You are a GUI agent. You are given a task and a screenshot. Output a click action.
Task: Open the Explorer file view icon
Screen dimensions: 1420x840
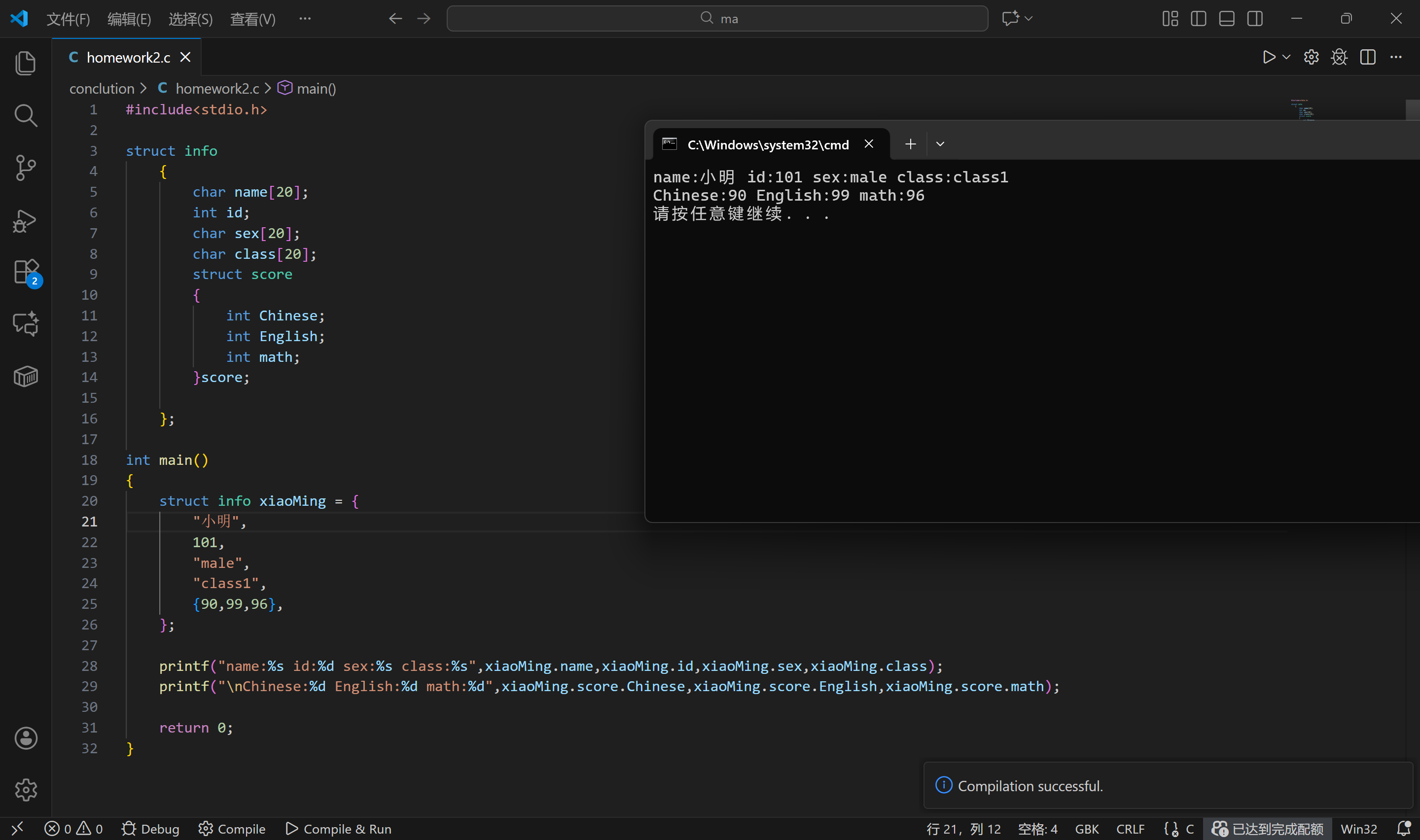click(x=26, y=63)
